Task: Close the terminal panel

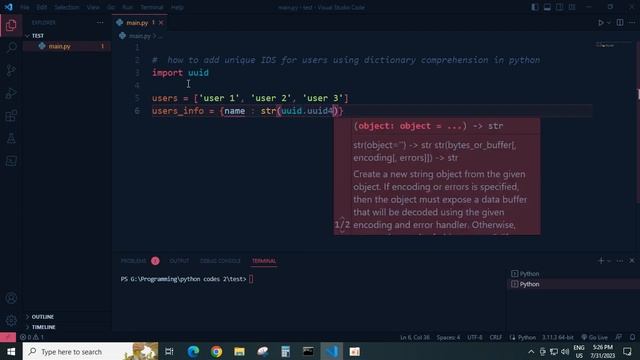Action: [x=632, y=261]
